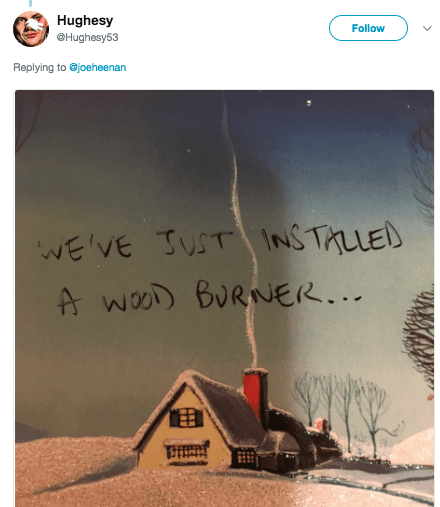The width and height of the screenshot is (440, 507).
Task: Click the yellow cottage in the picture
Action: coord(187,432)
